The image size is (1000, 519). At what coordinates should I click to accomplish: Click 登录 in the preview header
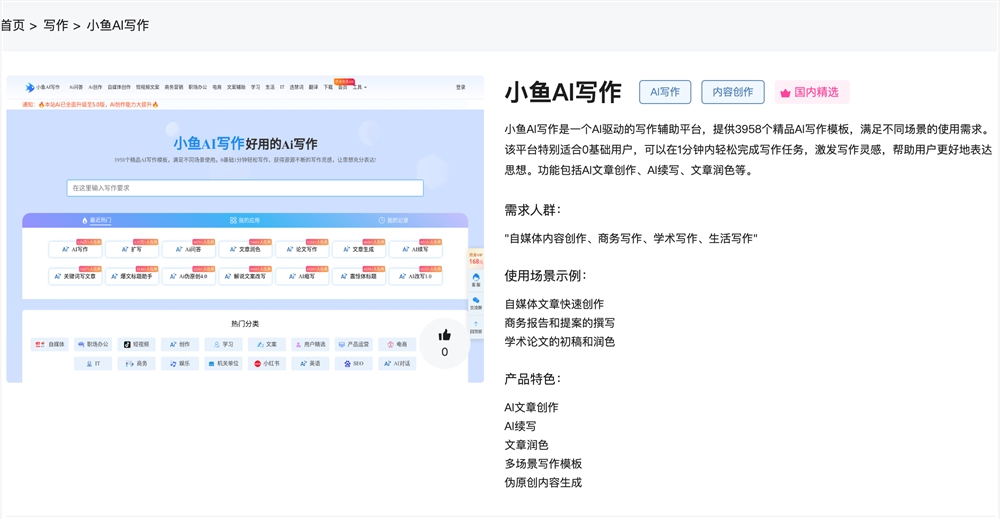tap(460, 87)
